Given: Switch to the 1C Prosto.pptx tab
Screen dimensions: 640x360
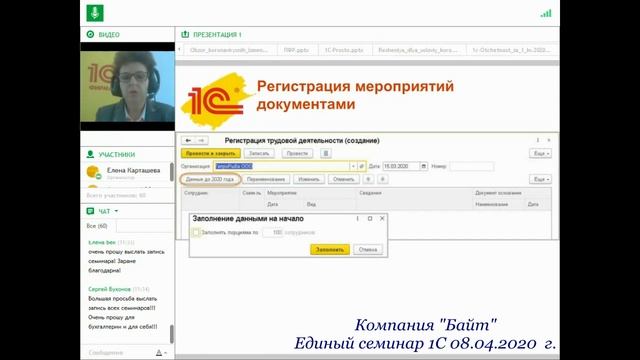Looking at the screenshot, I should click(344, 50).
